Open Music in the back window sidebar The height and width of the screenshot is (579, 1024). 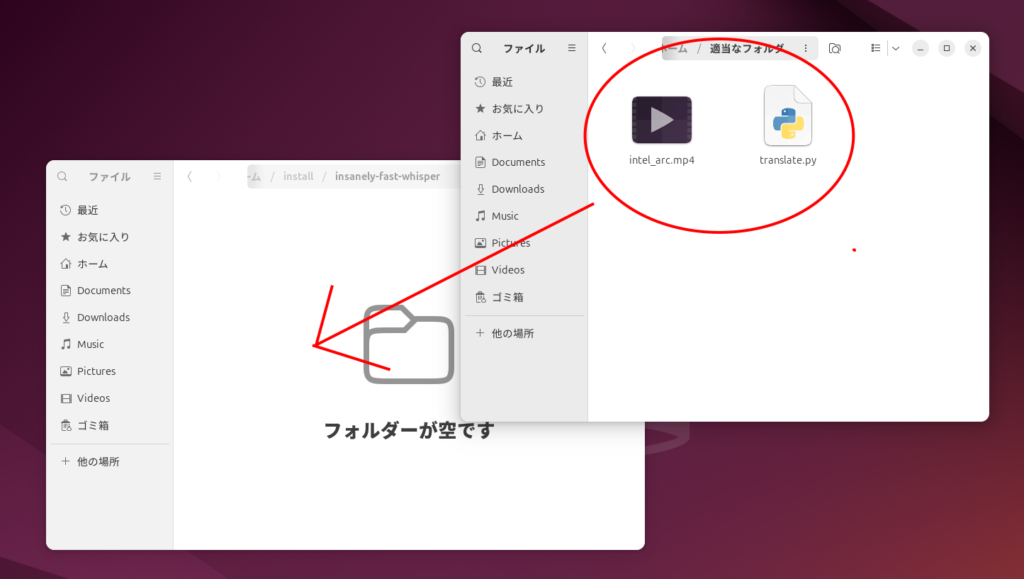pos(90,344)
